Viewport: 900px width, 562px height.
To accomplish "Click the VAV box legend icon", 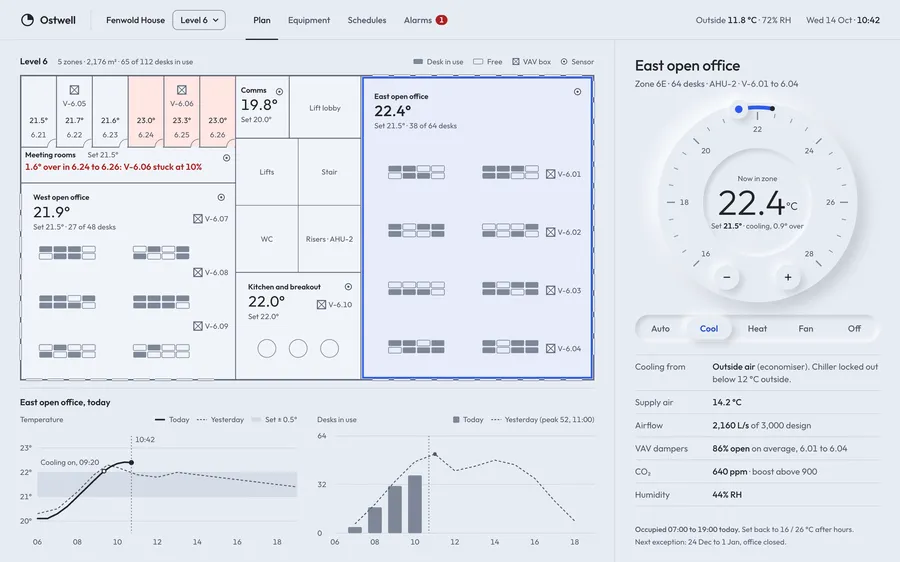I will pos(515,61).
